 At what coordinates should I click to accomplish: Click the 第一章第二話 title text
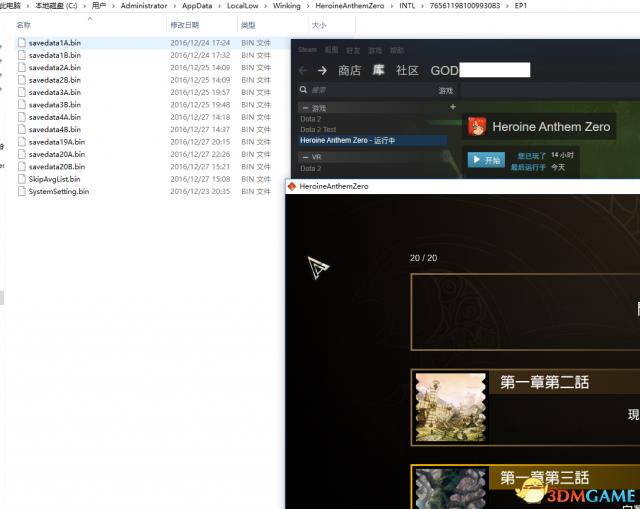pos(544,382)
